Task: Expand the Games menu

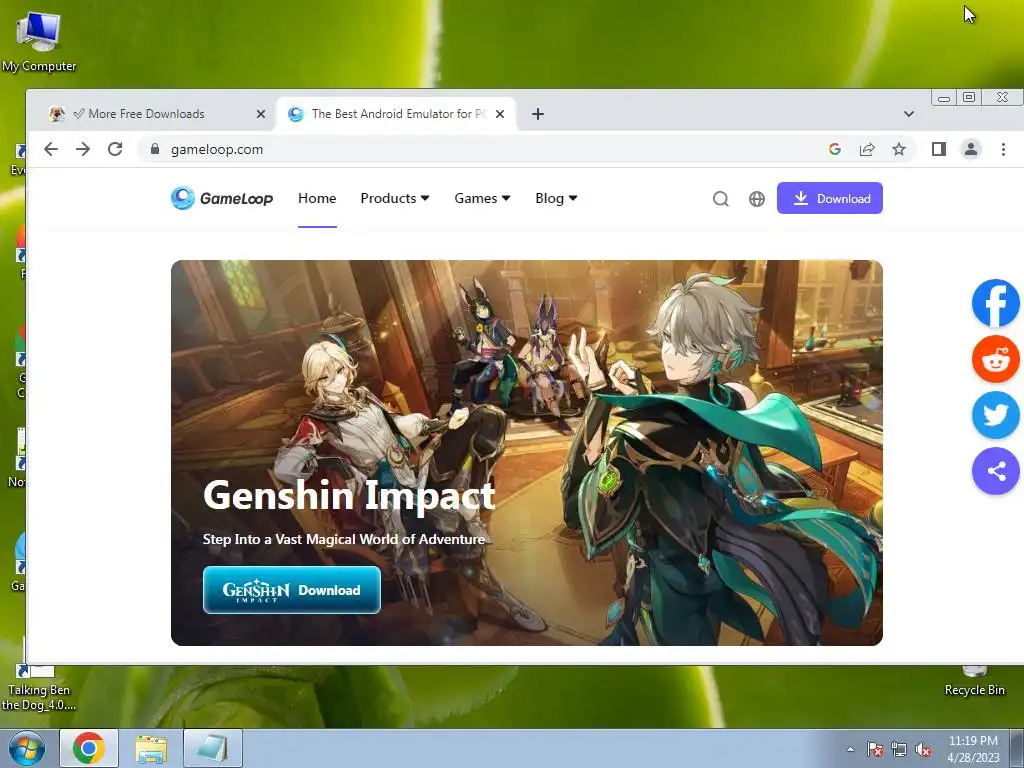Action: [x=482, y=198]
